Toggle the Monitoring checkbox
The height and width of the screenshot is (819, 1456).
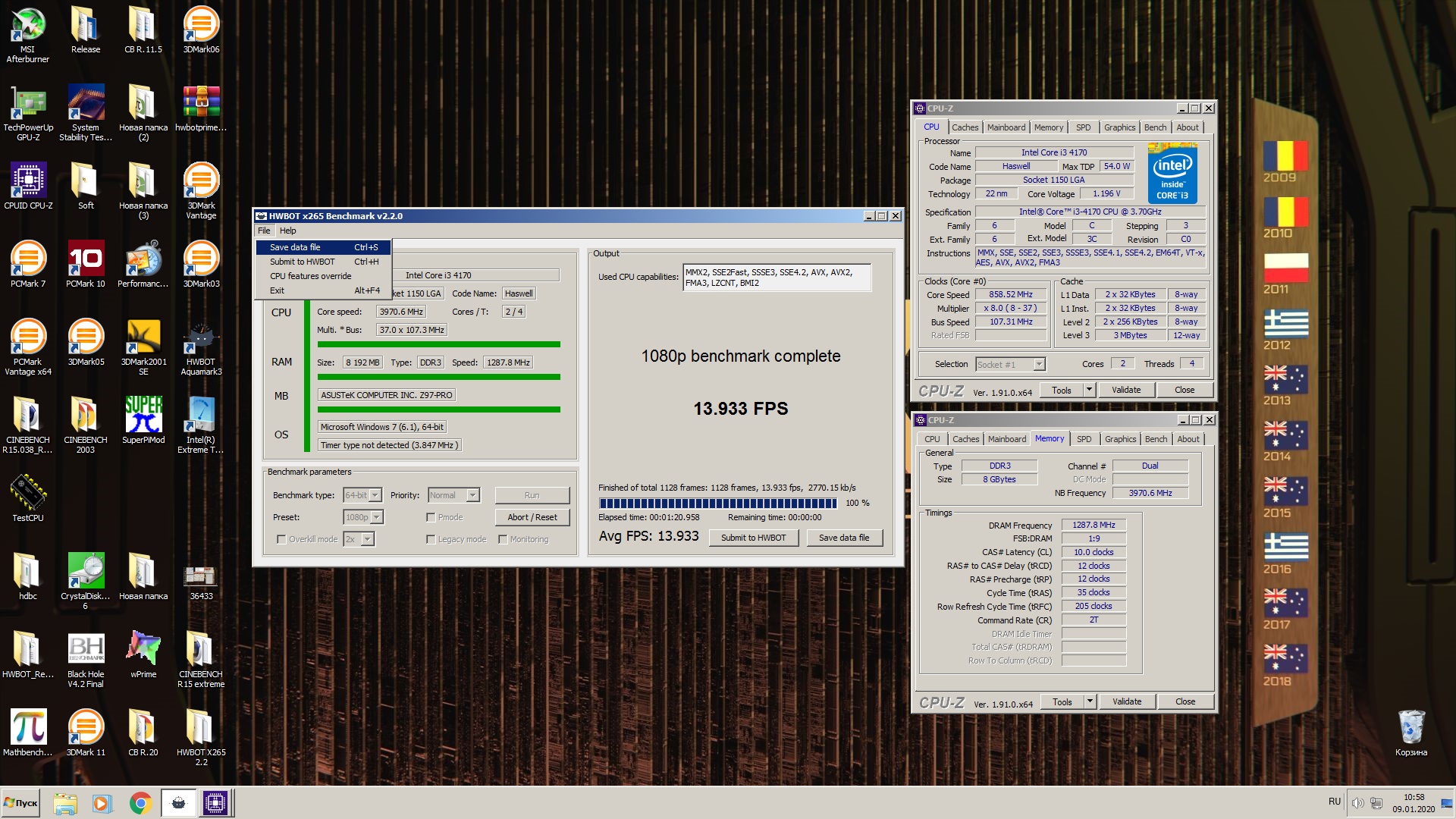coord(503,539)
